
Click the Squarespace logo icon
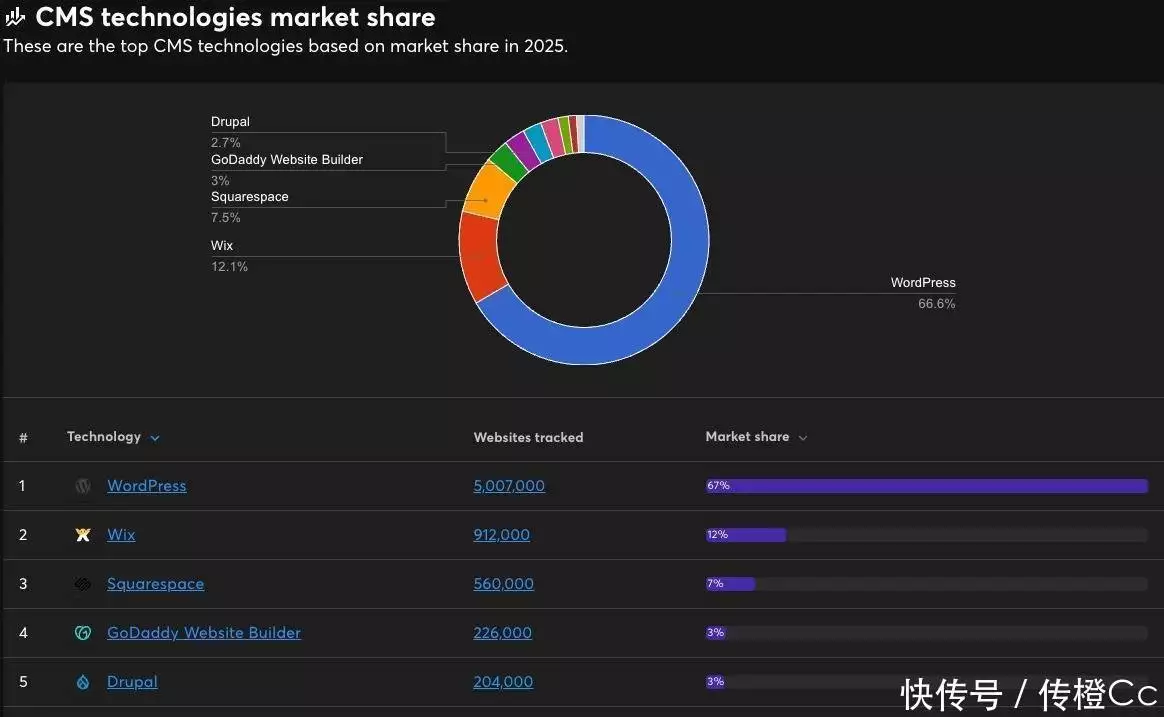point(83,584)
